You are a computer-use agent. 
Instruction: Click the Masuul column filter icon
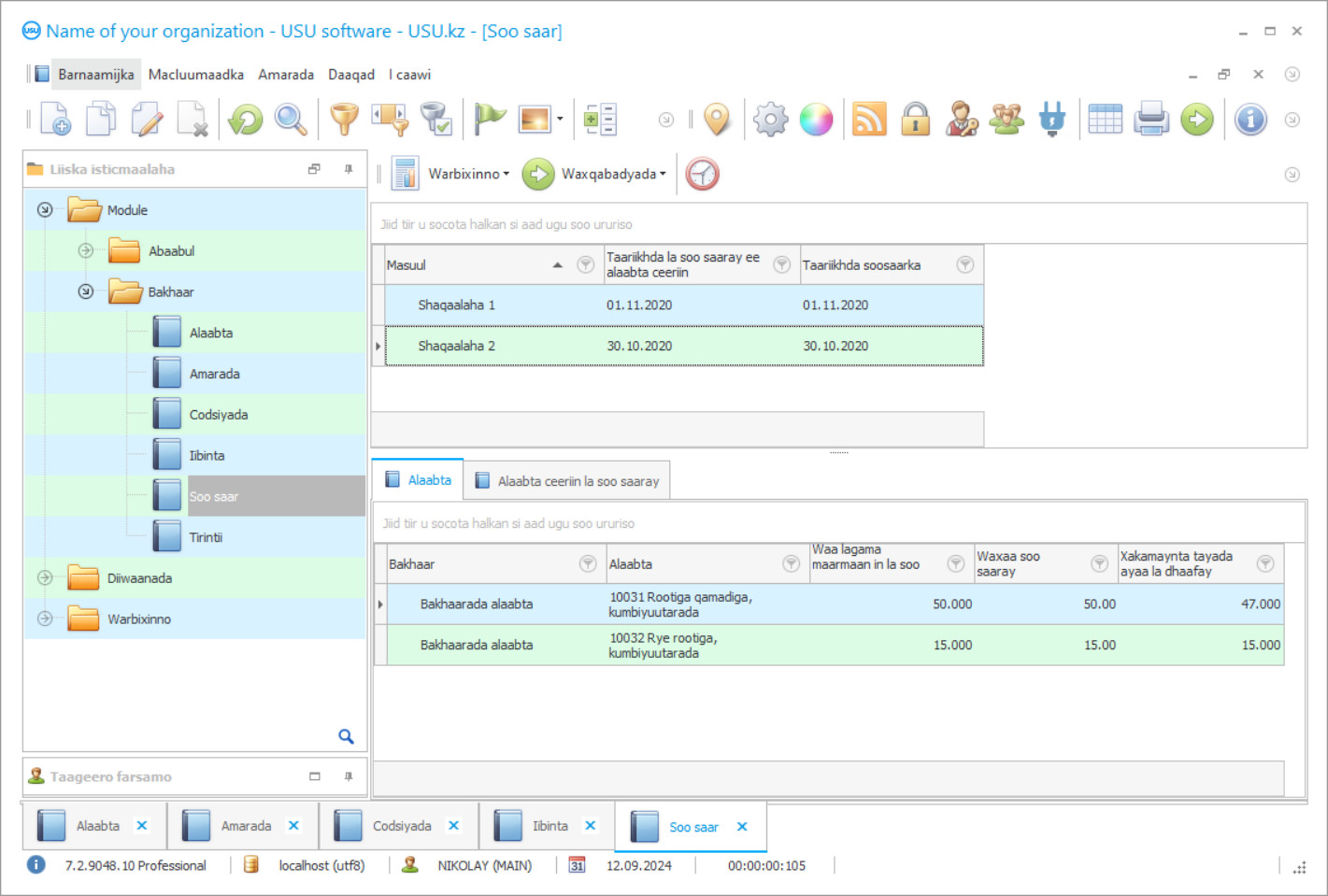586,265
